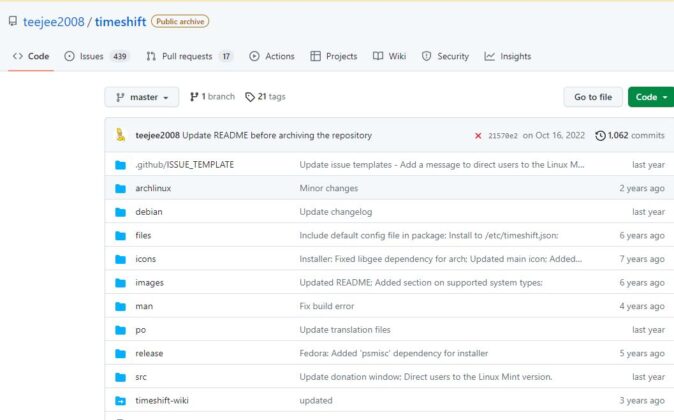Click the man folder icon
674x420 pixels.
(x=121, y=306)
